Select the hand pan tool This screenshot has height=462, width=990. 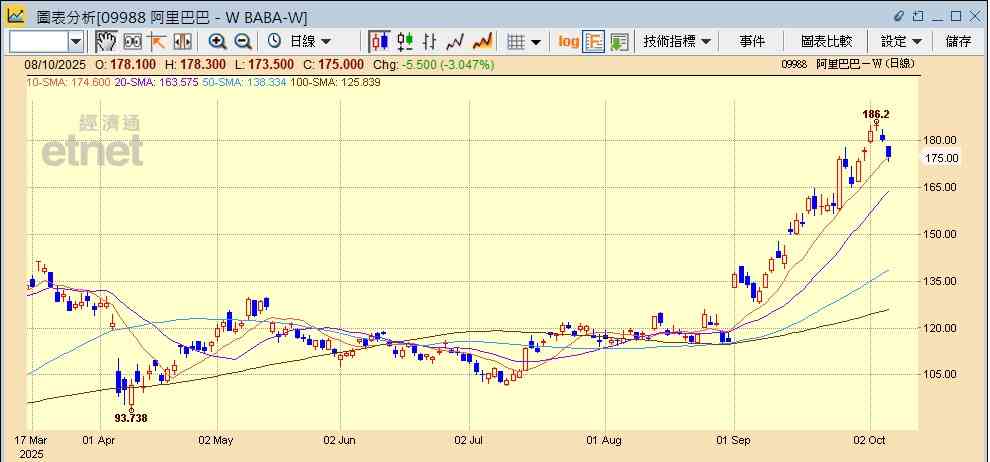105,41
